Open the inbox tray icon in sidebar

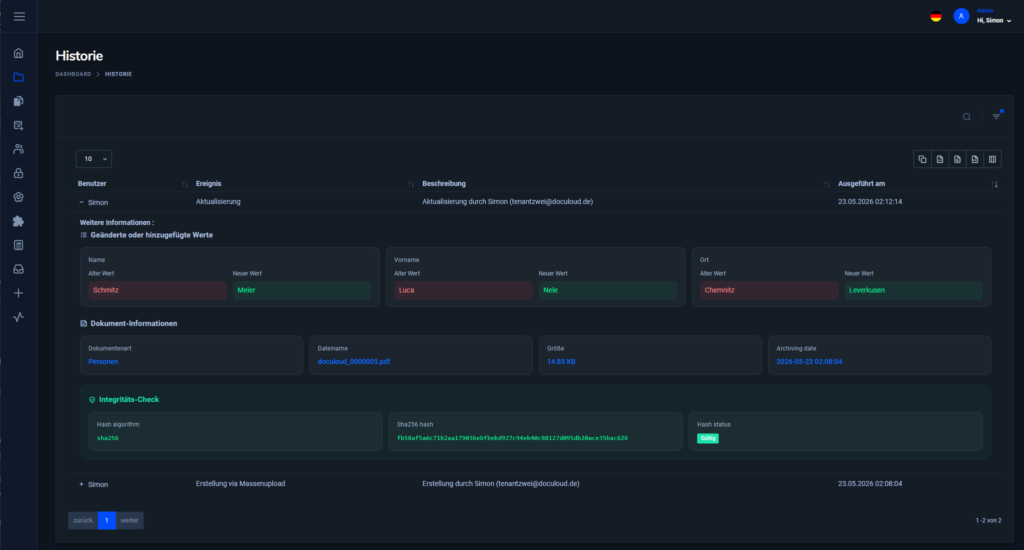18,269
